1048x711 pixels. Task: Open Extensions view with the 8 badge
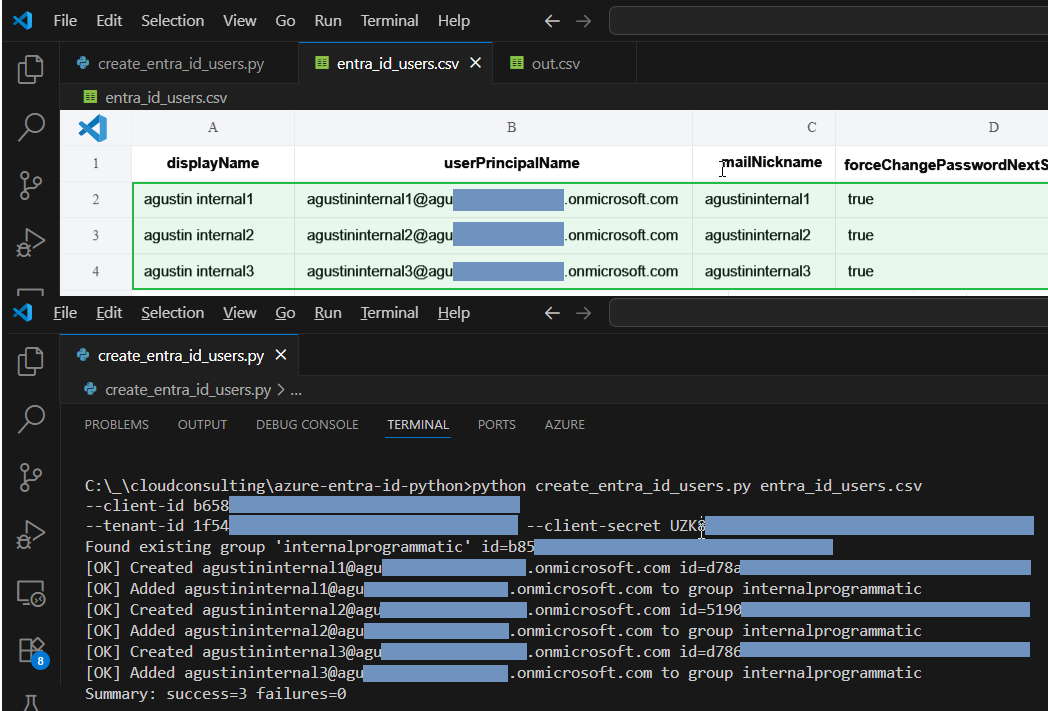[31, 651]
